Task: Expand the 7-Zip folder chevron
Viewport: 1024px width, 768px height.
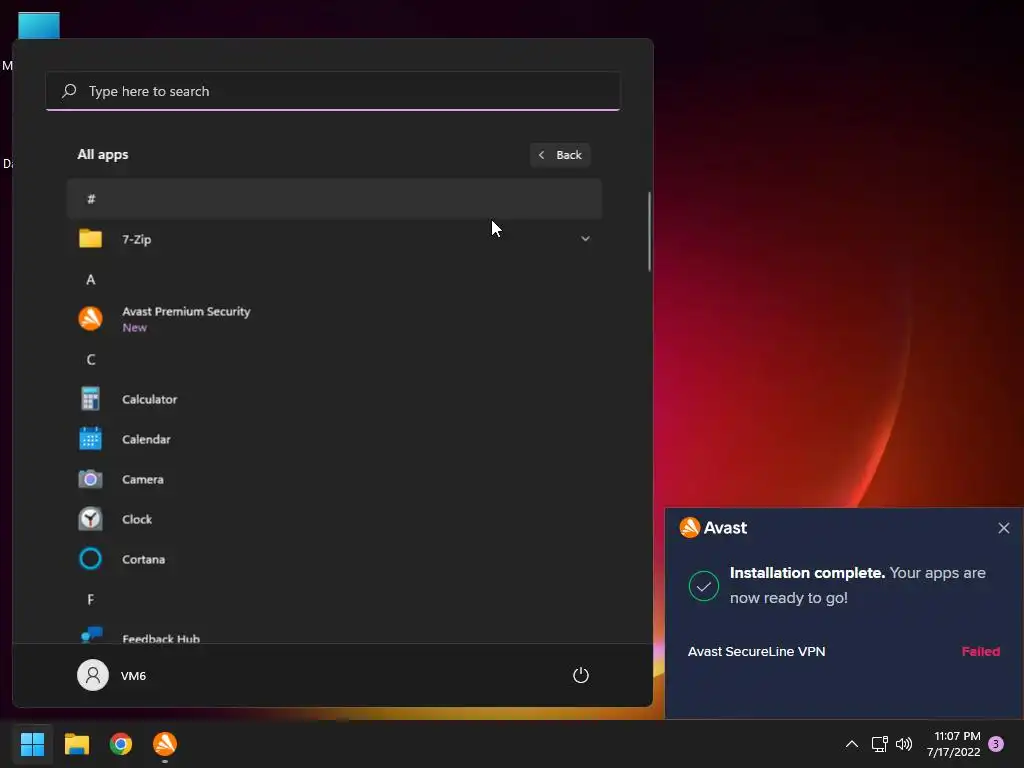Action: pyautogui.click(x=585, y=239)
